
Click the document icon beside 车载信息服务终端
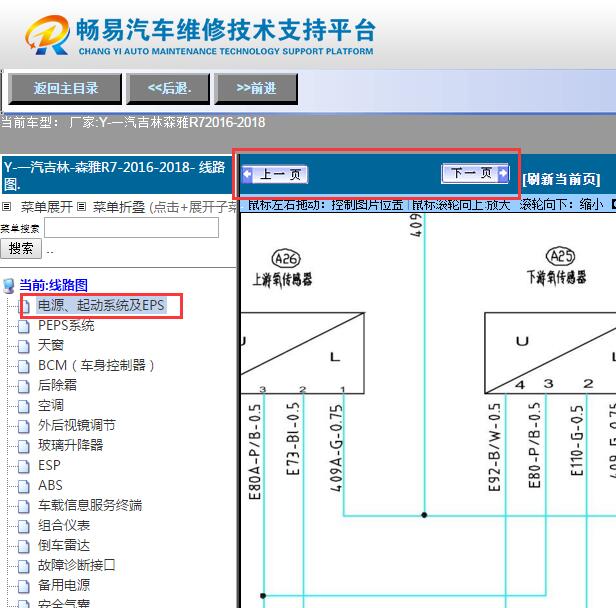point(24,507)
